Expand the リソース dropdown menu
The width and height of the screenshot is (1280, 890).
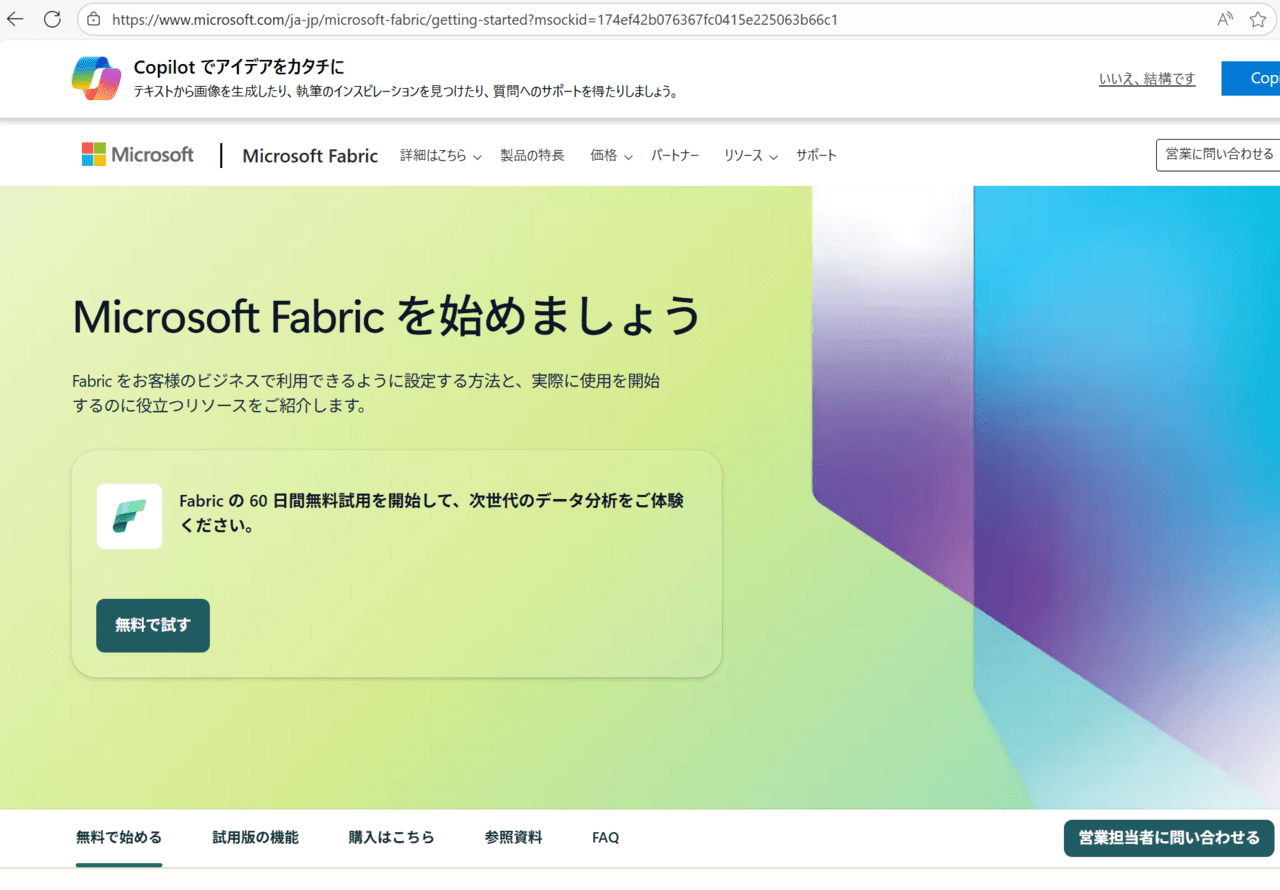751,156
